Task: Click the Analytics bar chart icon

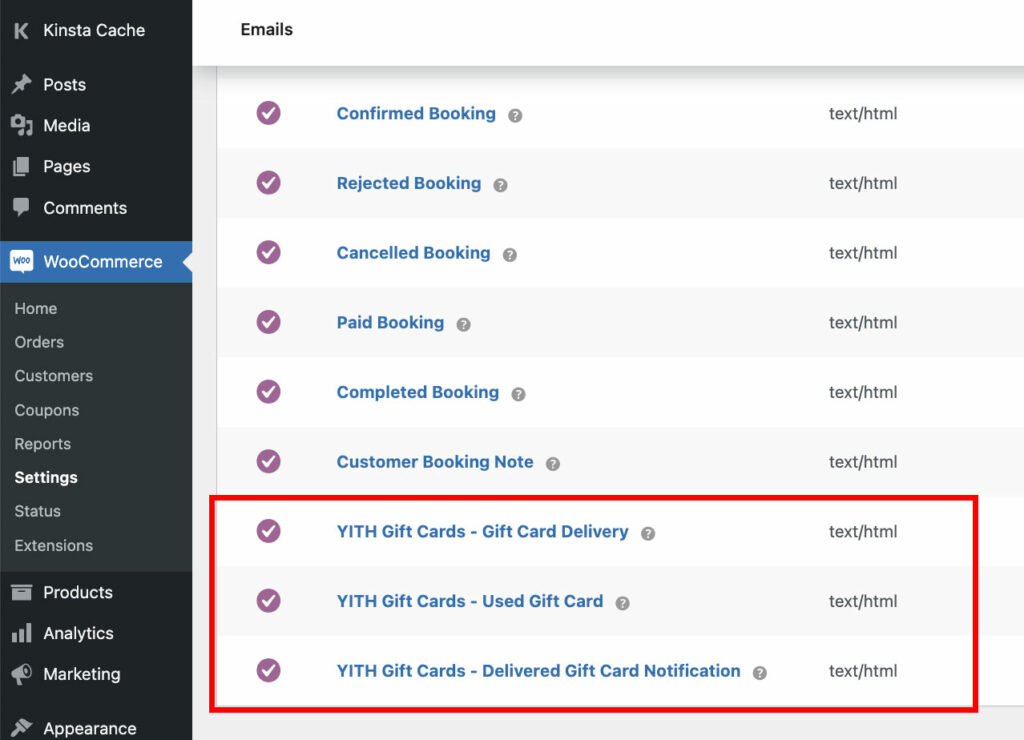Action: 21,633
